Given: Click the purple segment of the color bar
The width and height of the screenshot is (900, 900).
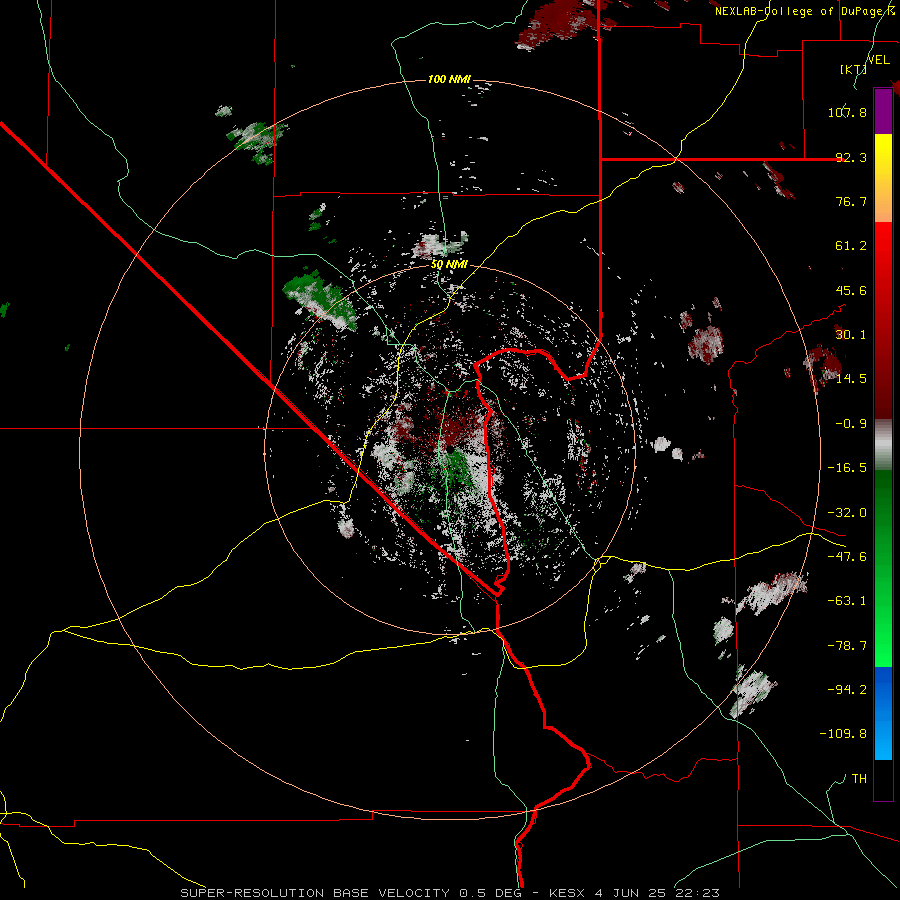Looking at the screenshot, I should tap(883, 111).
